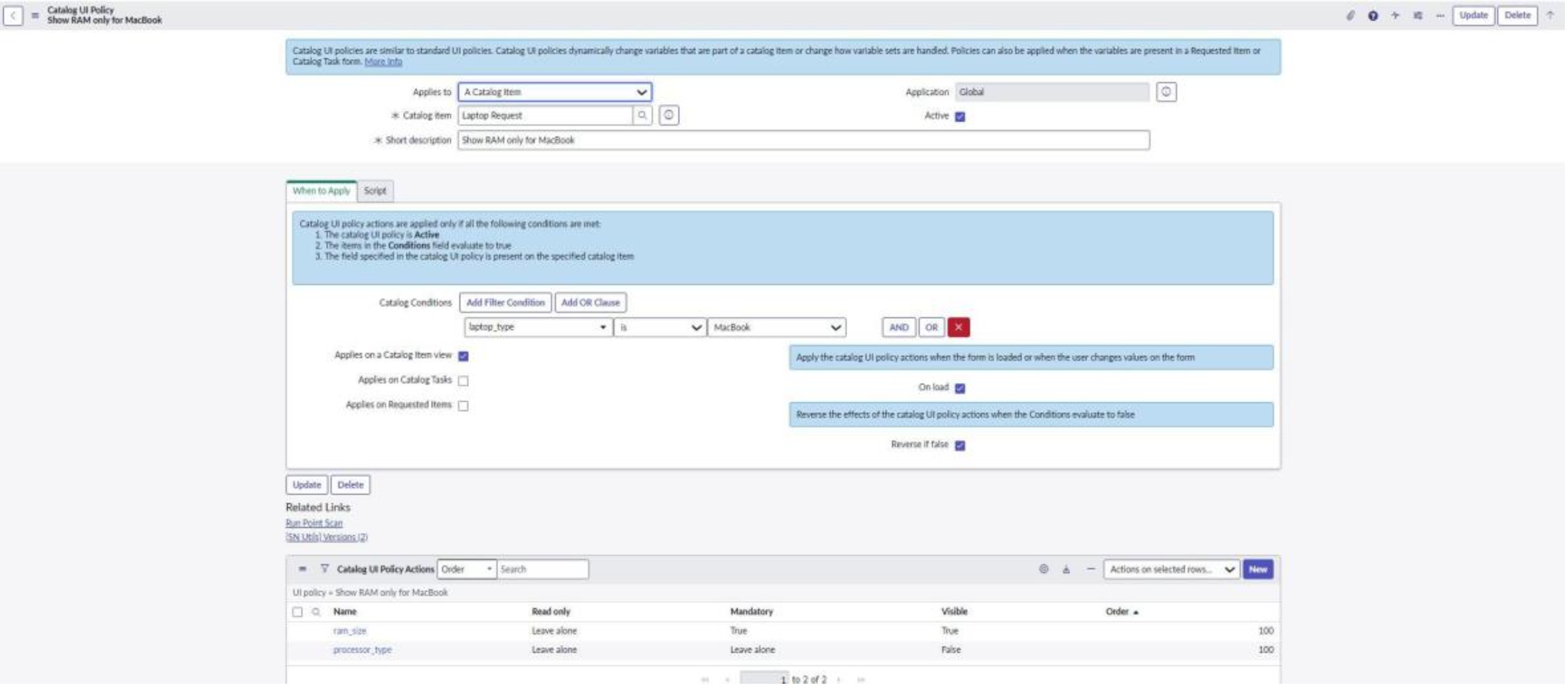Image resolution: width=1568 pixels, height=687 pixels.
Task: Click the activity stream icon in header
Action: point(1395,16)
